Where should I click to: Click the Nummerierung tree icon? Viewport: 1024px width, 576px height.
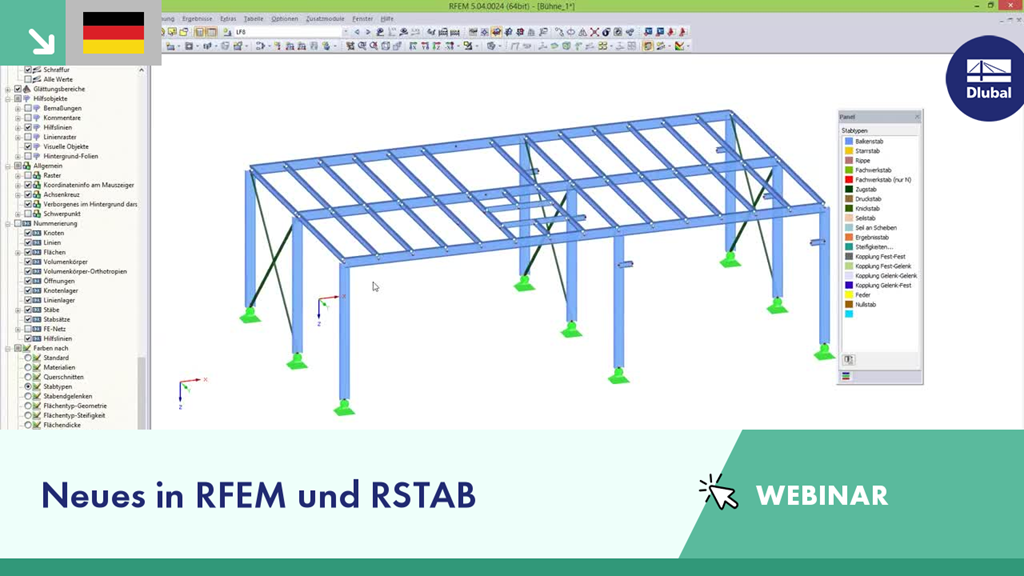(27, 223)
